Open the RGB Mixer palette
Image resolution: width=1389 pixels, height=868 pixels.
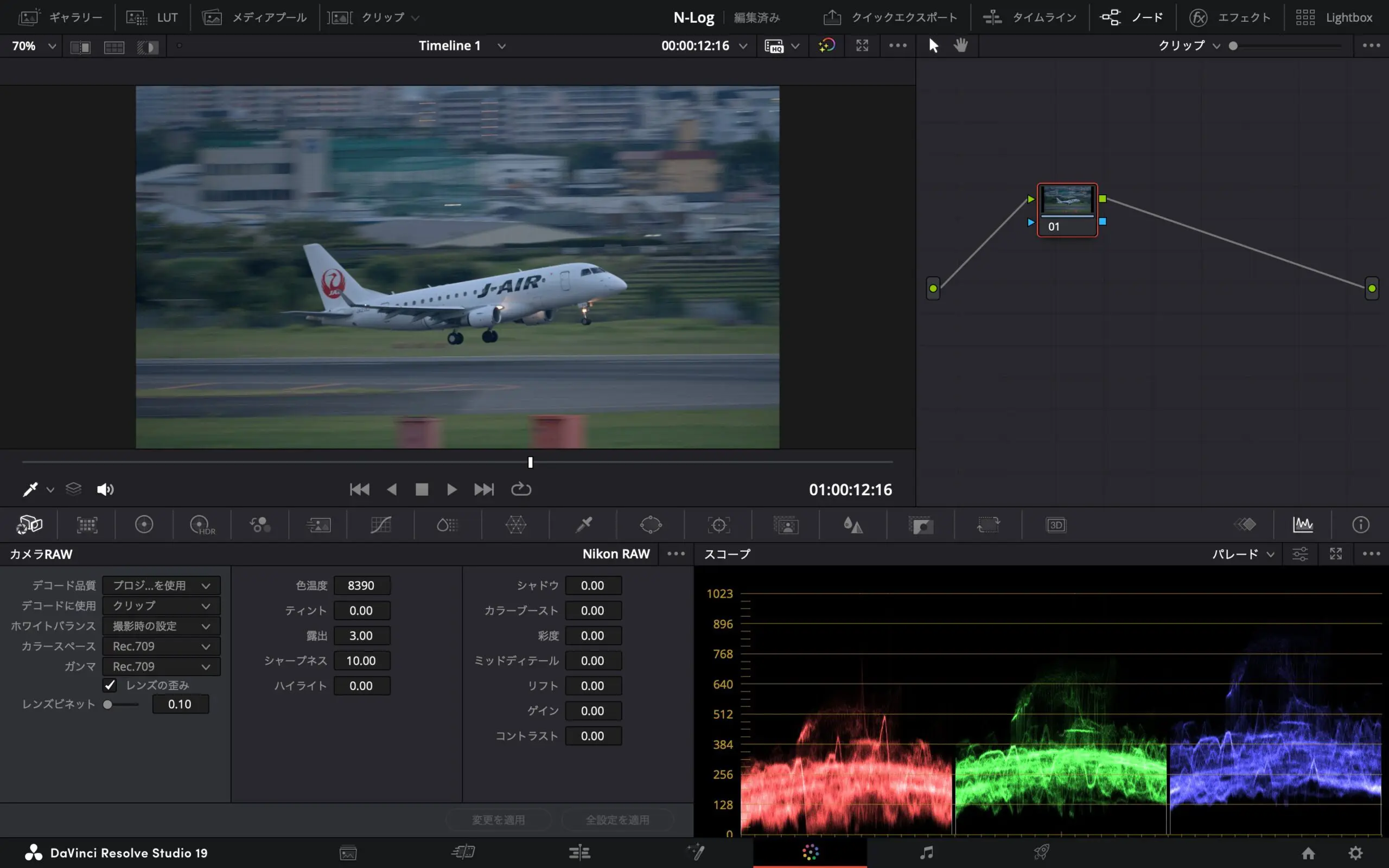coord(260,525)
